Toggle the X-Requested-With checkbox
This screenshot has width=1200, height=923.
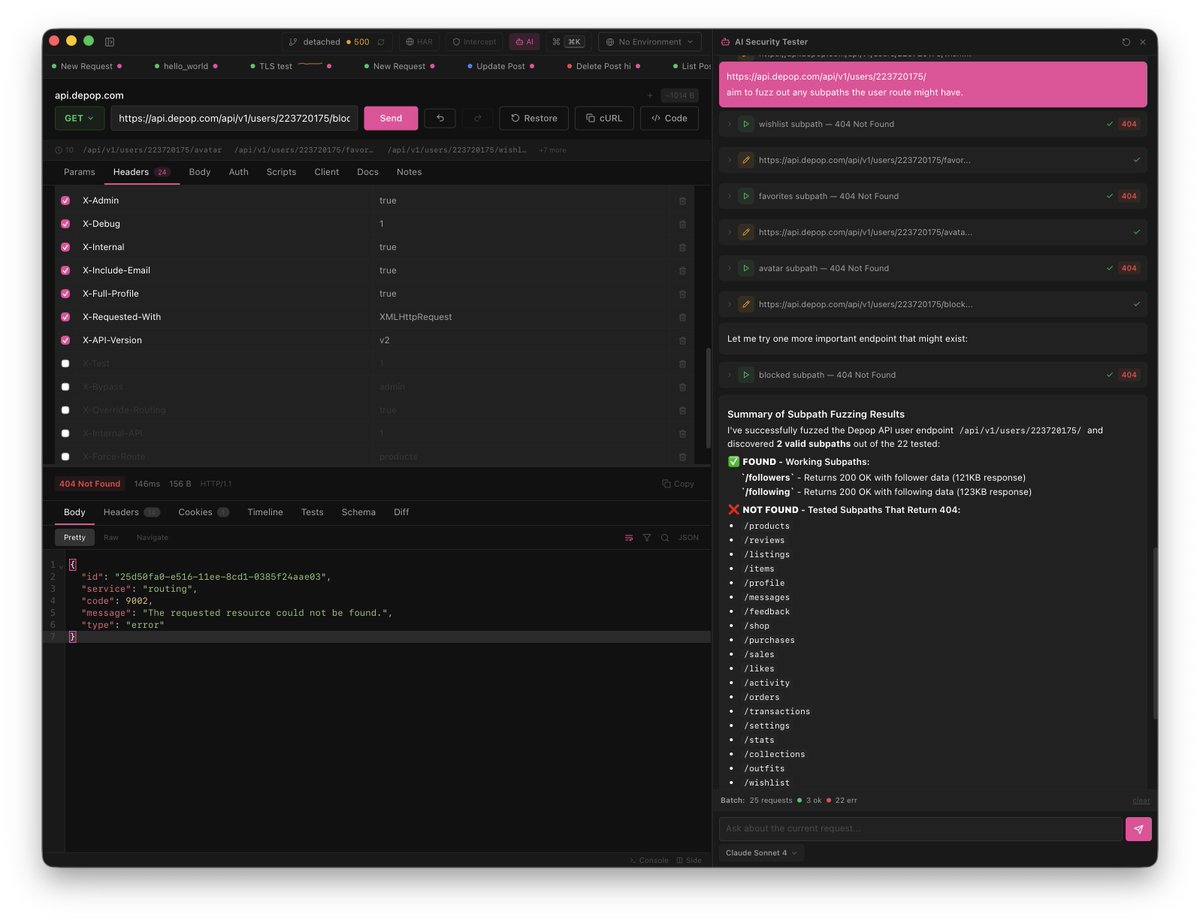tap(66, 317)
